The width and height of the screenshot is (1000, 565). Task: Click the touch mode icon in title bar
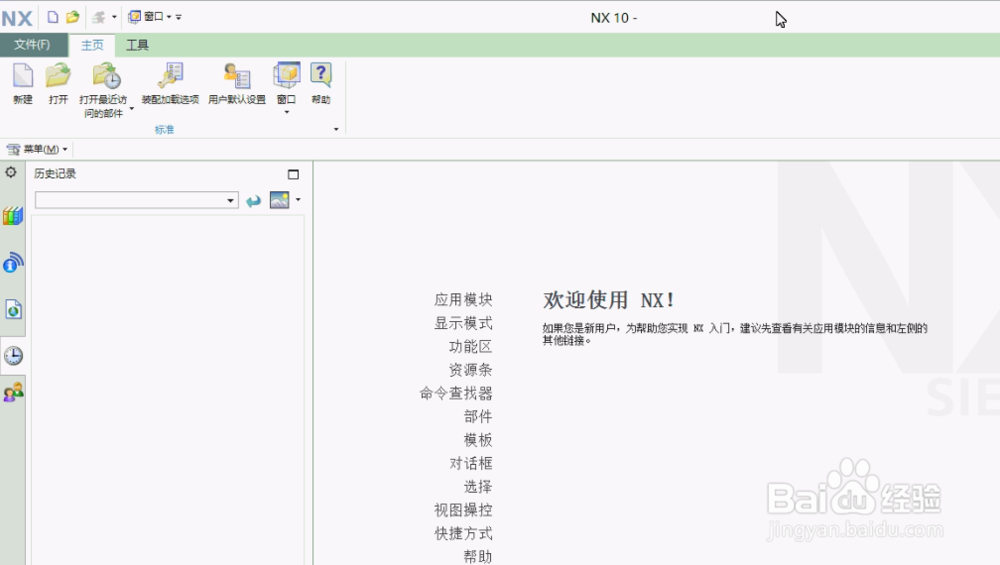point(98,17)
